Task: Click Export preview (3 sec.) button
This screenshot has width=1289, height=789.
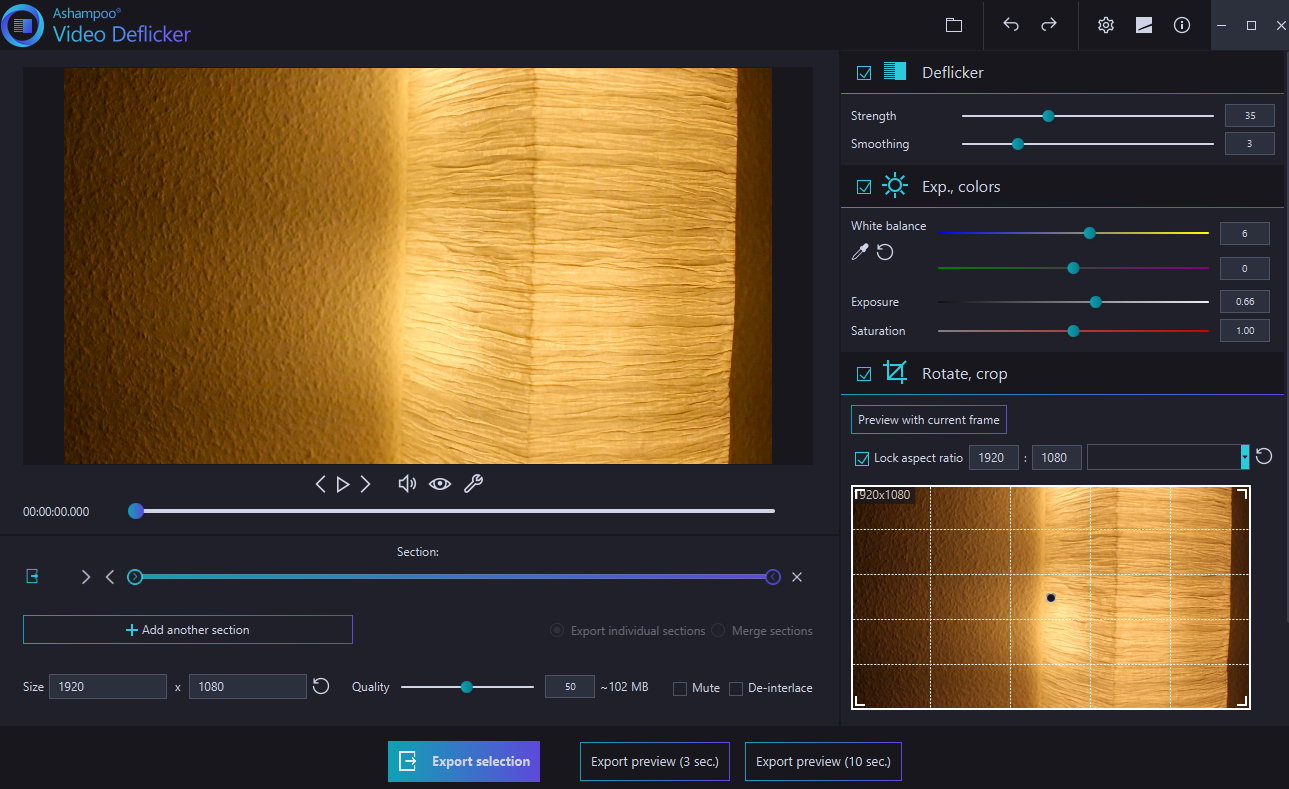Action: [655, 761]
